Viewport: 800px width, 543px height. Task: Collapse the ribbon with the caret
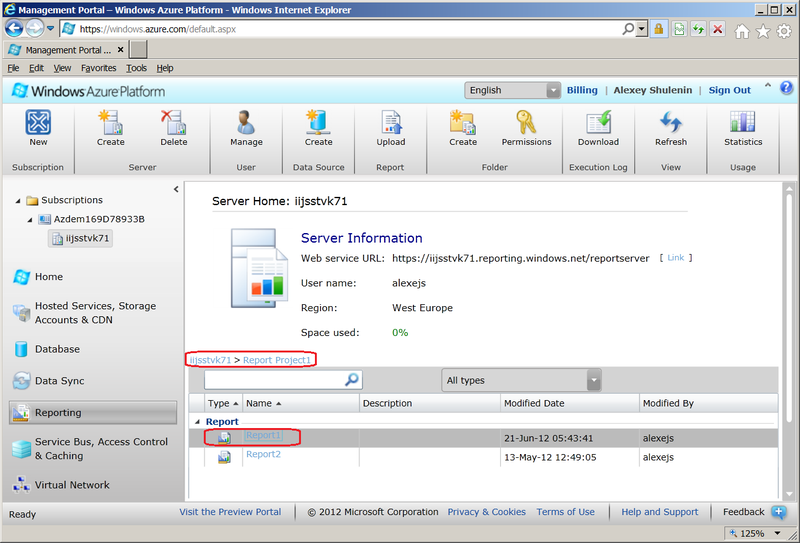point(767,86)
